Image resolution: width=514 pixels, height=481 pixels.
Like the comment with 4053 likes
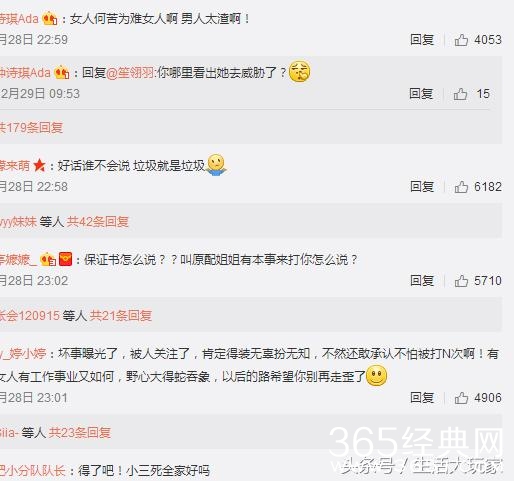point(461,40)
